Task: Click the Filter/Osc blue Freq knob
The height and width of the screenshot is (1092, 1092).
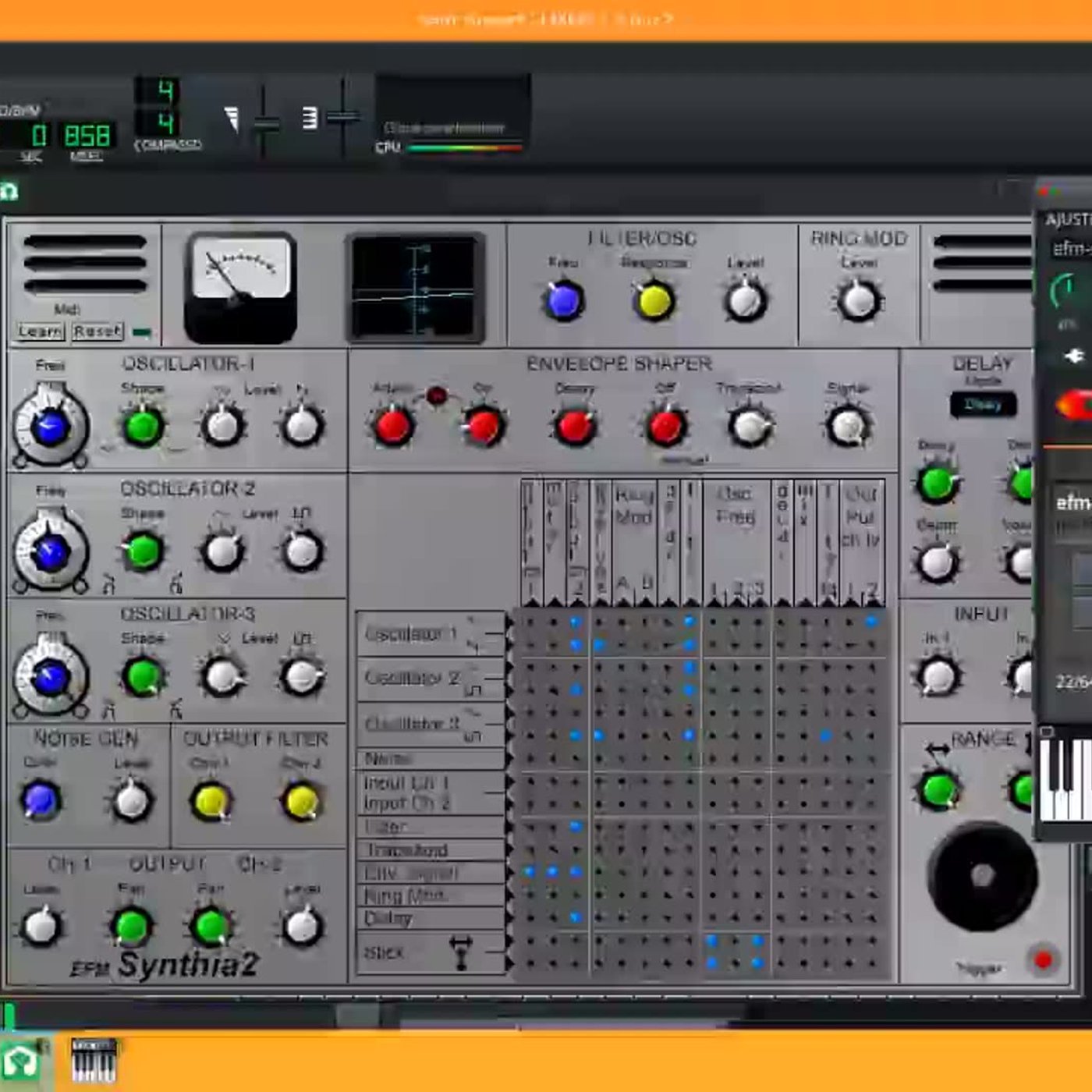Action: click(x=563, y=300)
